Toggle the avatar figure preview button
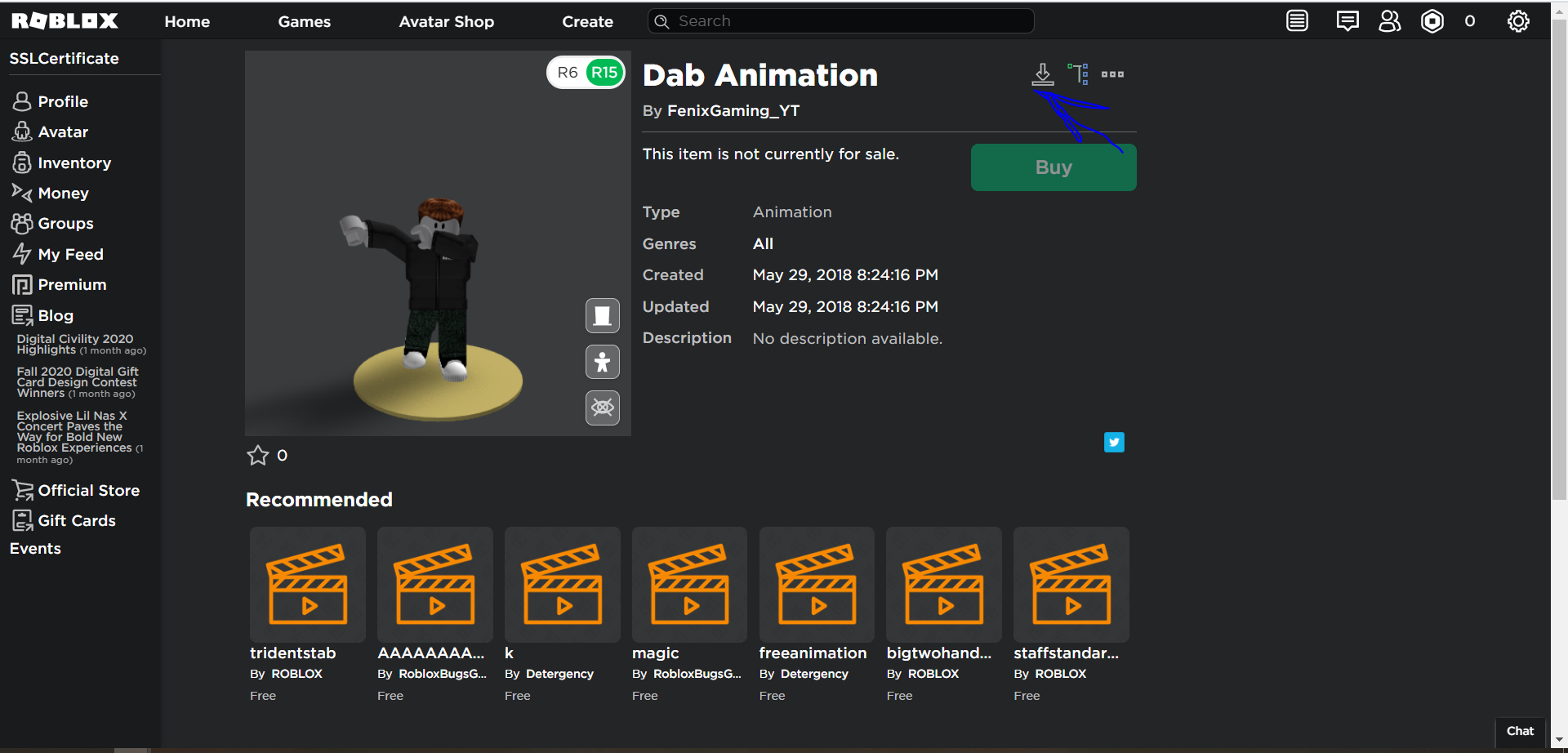 tap(602, 362)
